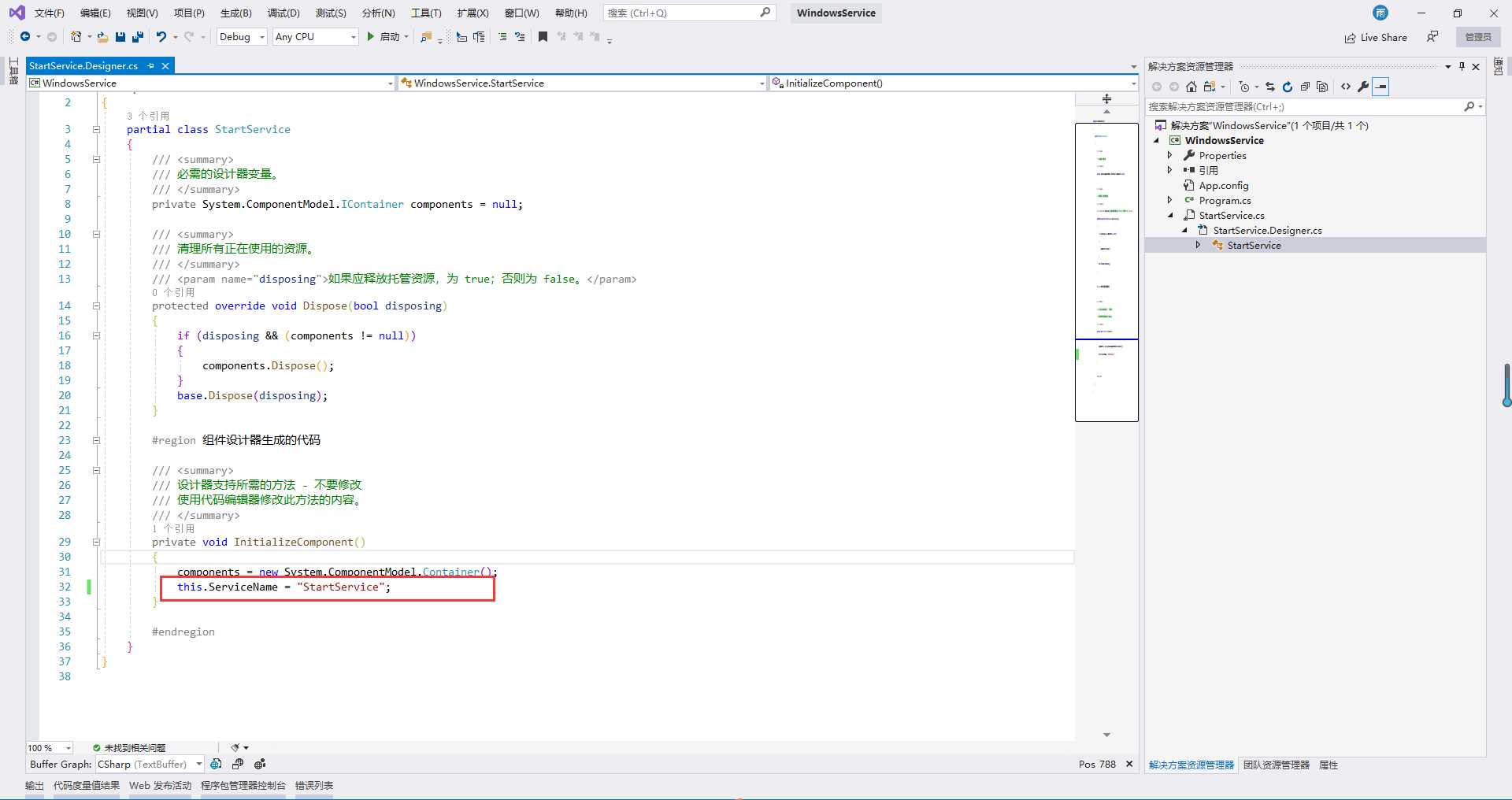
Task: Close the StartService.Designer.cs tab
Action: click(x=165, y=66)
